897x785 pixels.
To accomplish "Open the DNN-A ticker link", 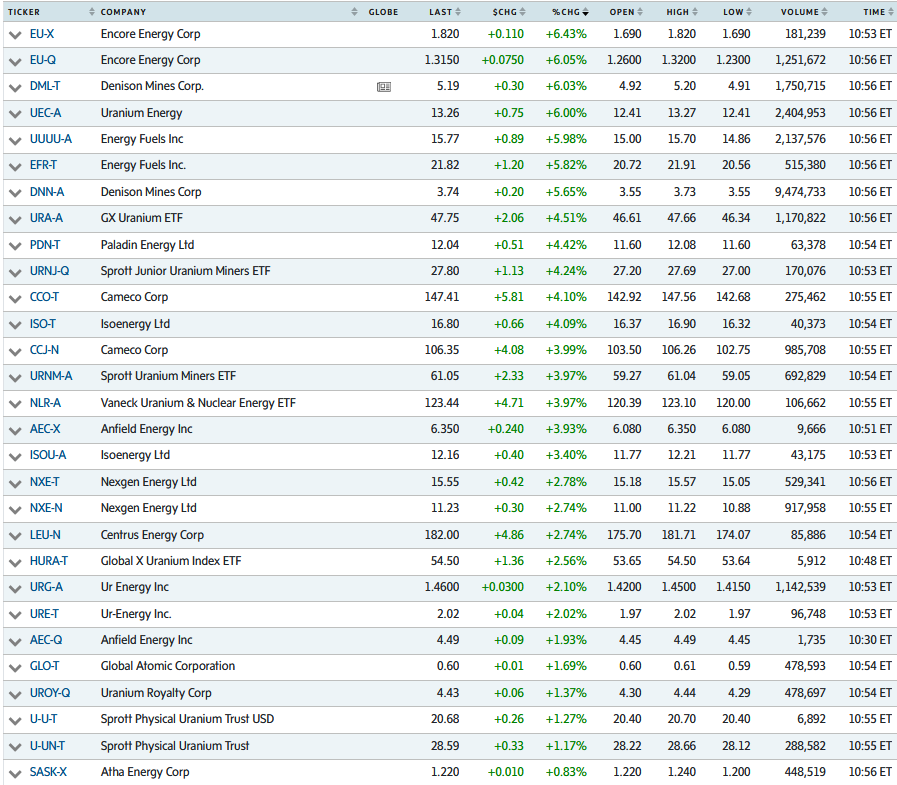I will 47,192.
